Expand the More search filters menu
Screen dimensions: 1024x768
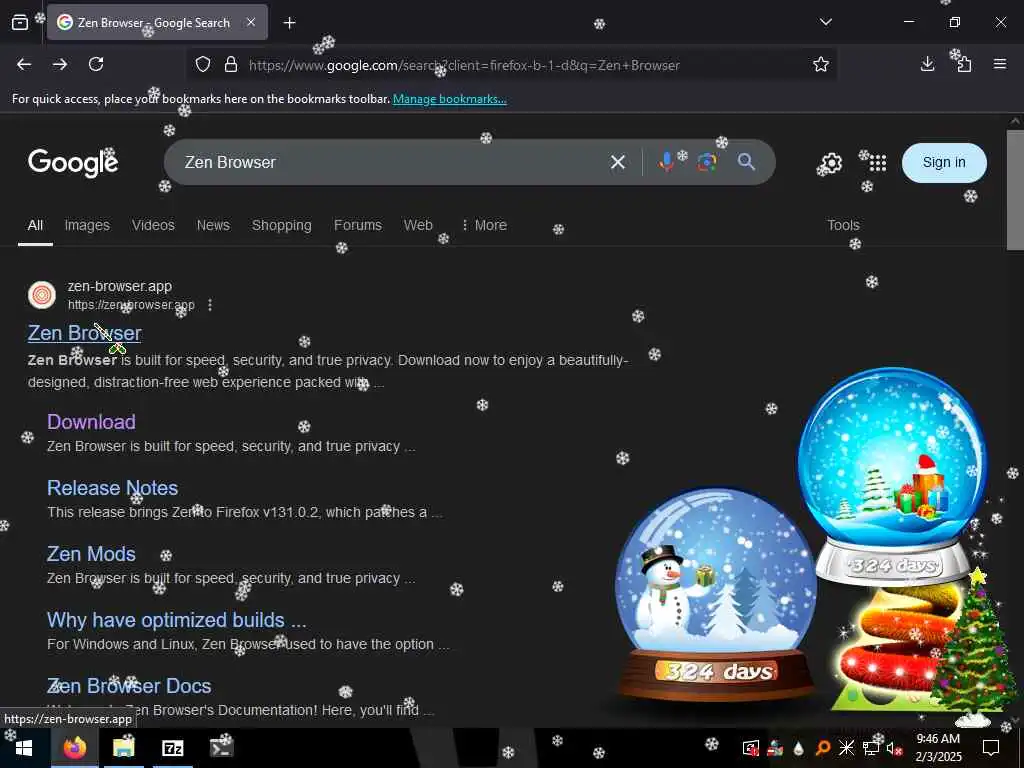tap(484, 225)
